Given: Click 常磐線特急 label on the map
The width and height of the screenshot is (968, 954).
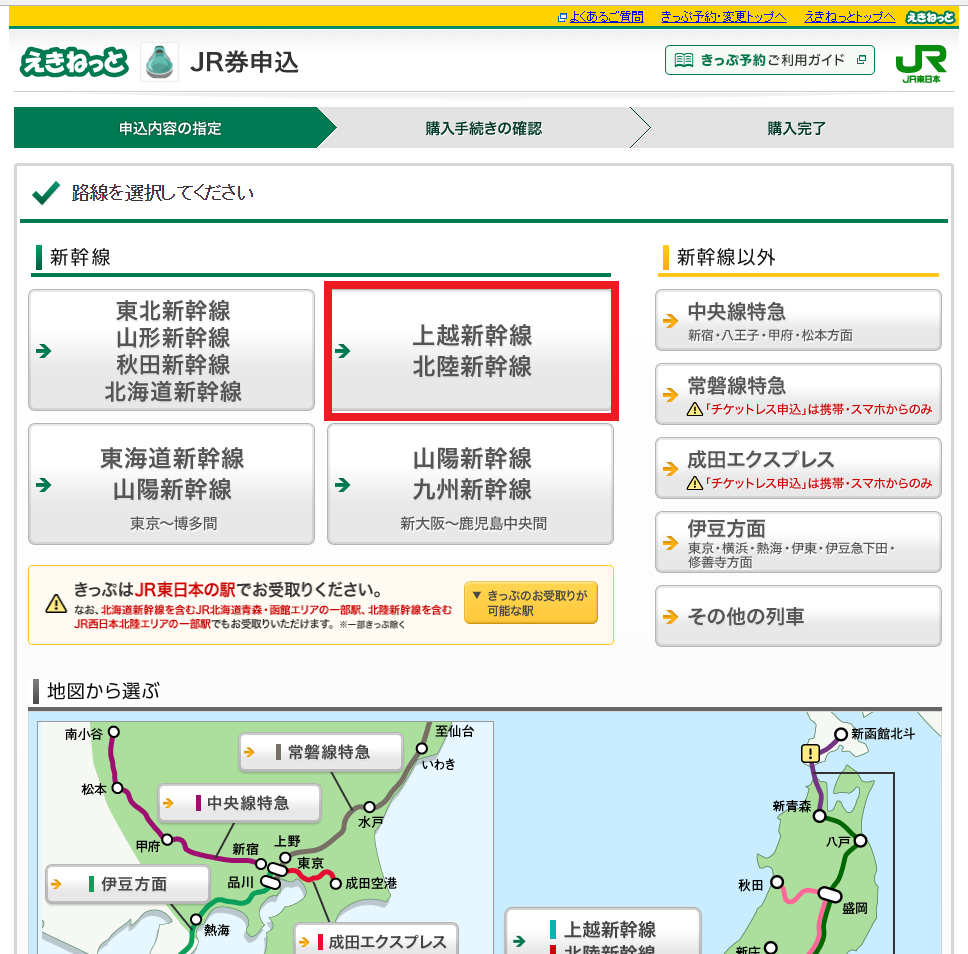Looking at the screenshot, I should point(321,752).
